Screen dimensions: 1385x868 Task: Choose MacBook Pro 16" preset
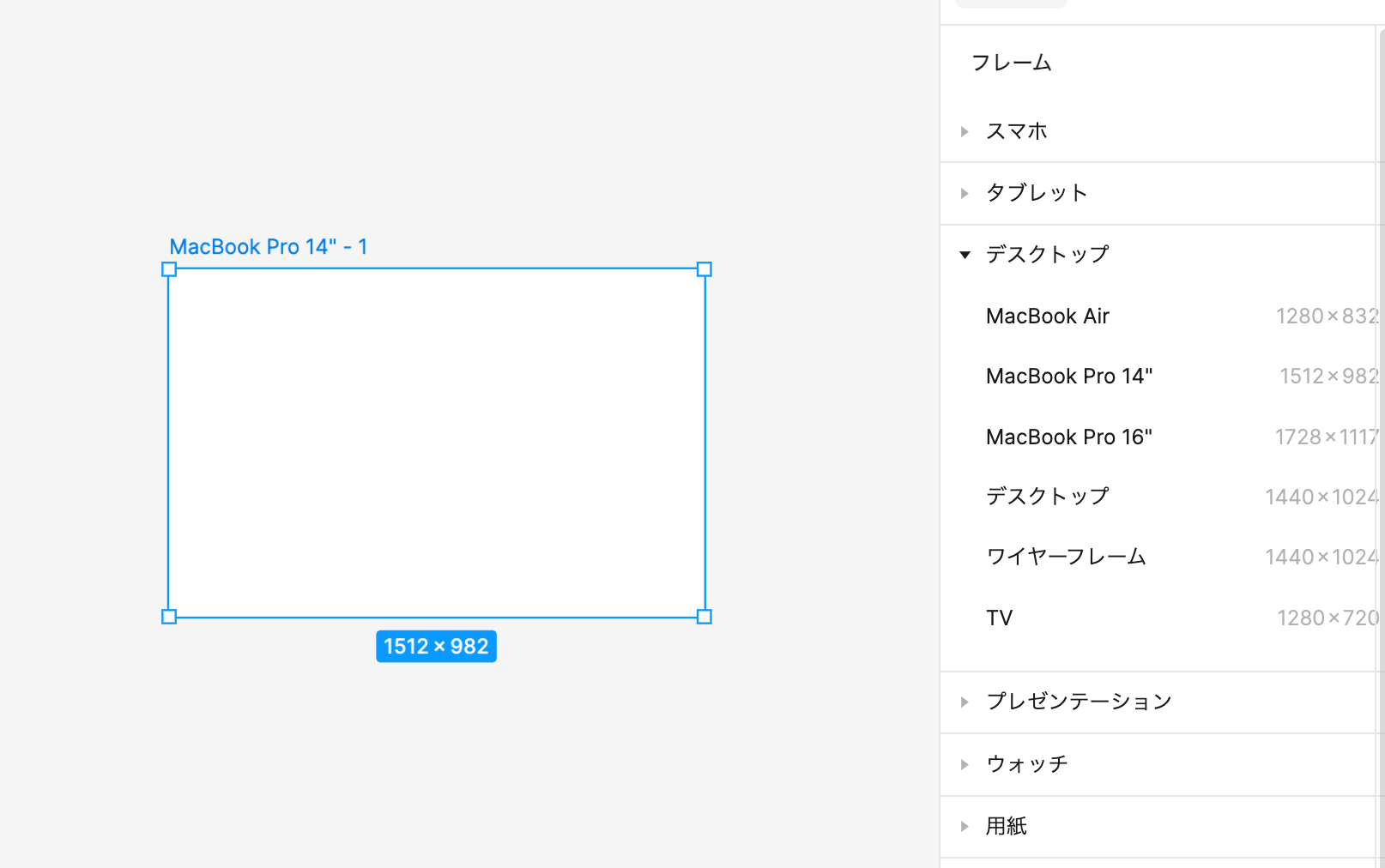pos(1158,437)
